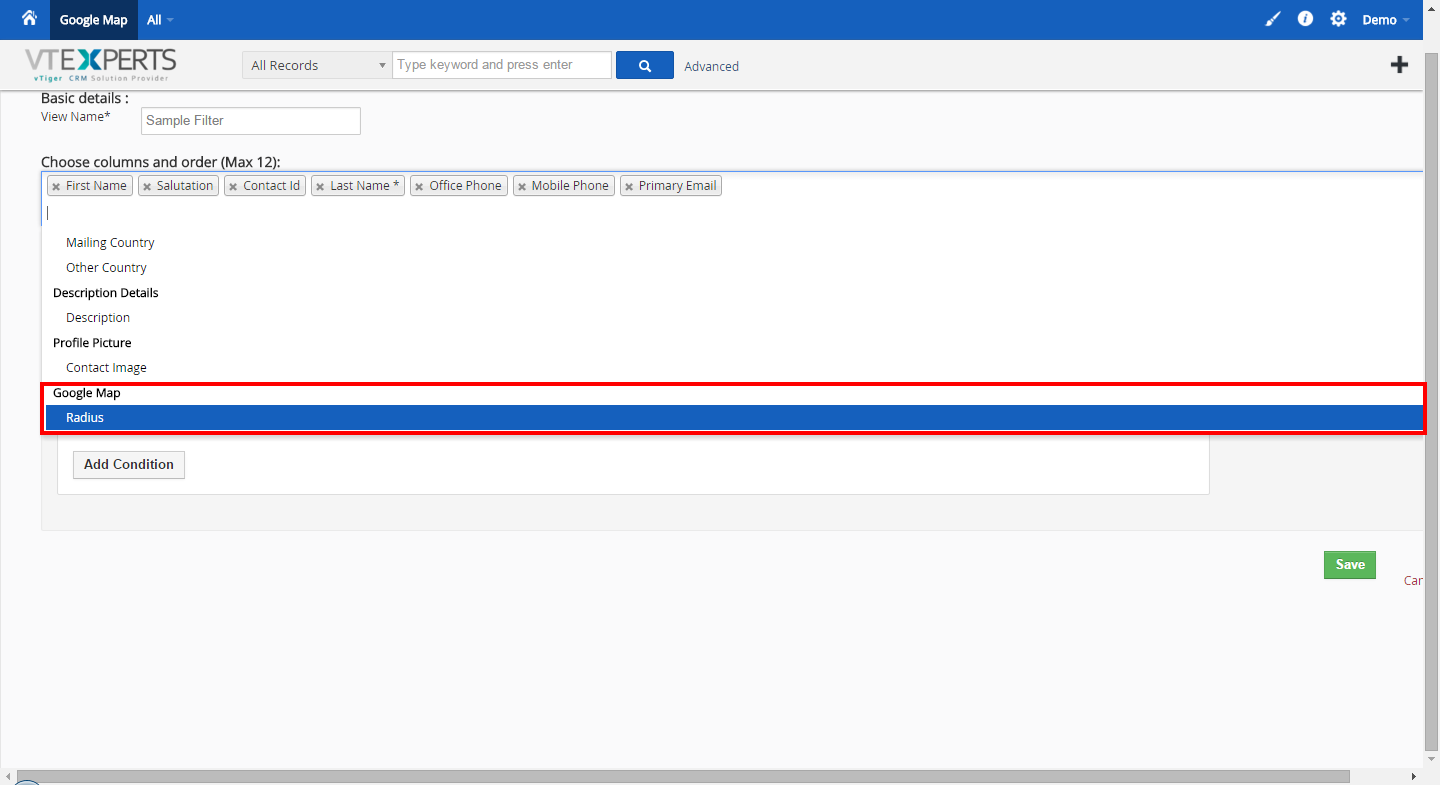This screenshot has width=1440, height=785.
Task: Click the vertical scrollbar down arrow
Action: [x=1432, y=760]
